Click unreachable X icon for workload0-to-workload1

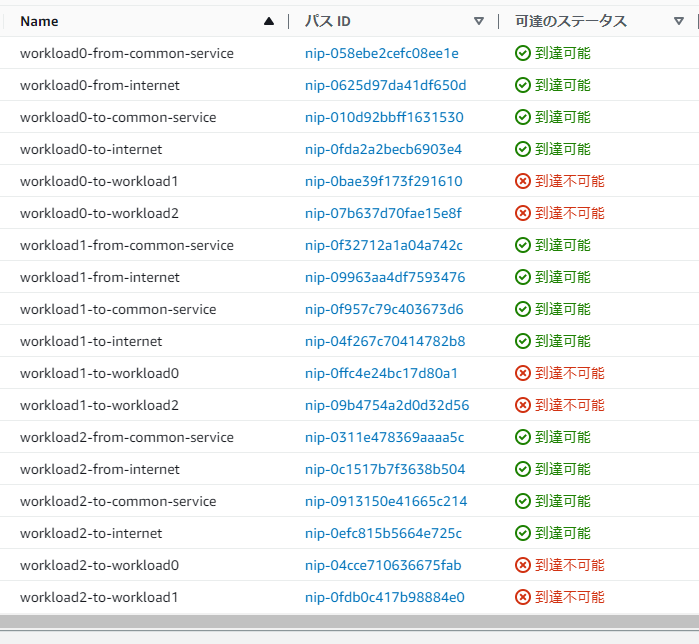pyautogui.click(x=522, y=181)
